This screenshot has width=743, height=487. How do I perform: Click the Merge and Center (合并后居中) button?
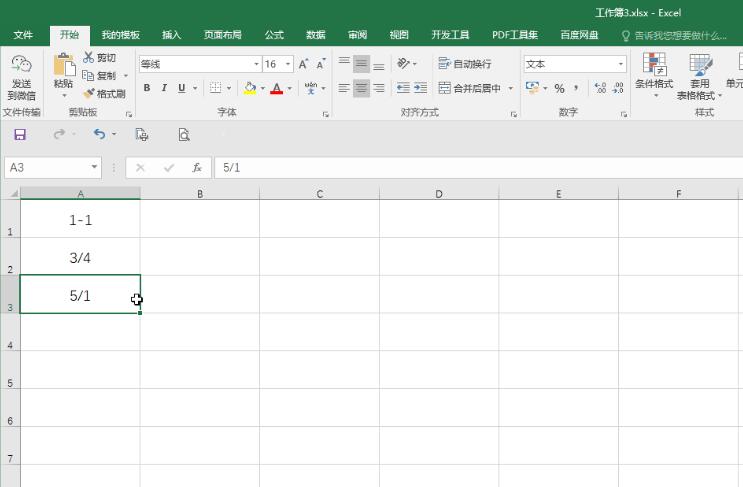[470, 88]
